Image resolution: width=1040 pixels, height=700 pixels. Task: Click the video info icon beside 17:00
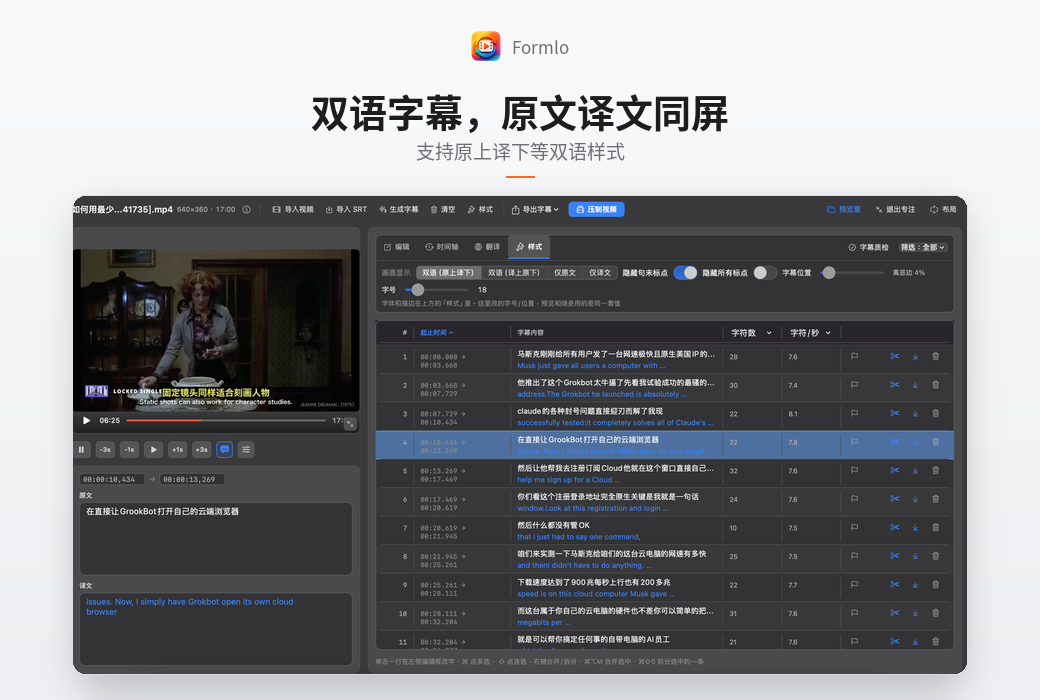(x=247, y=210)
